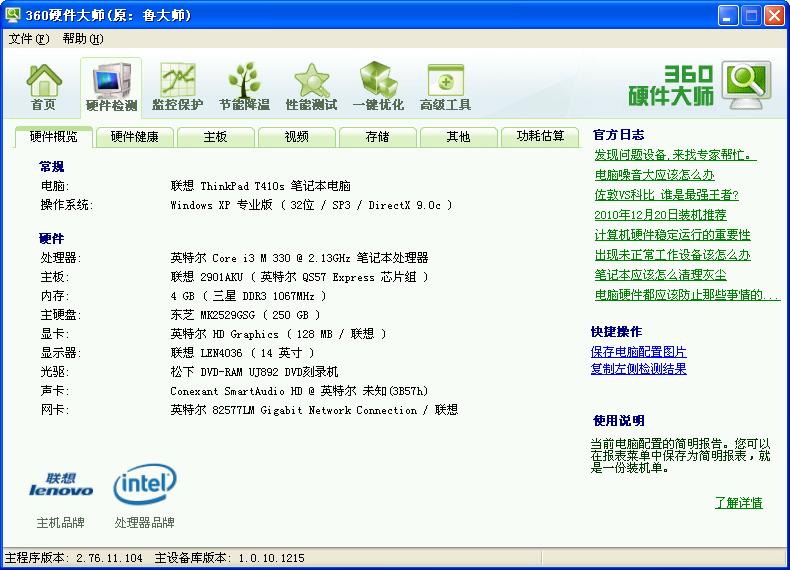
Task: Open link 2010年12月20日装机推荐
Action: point(660,215)
